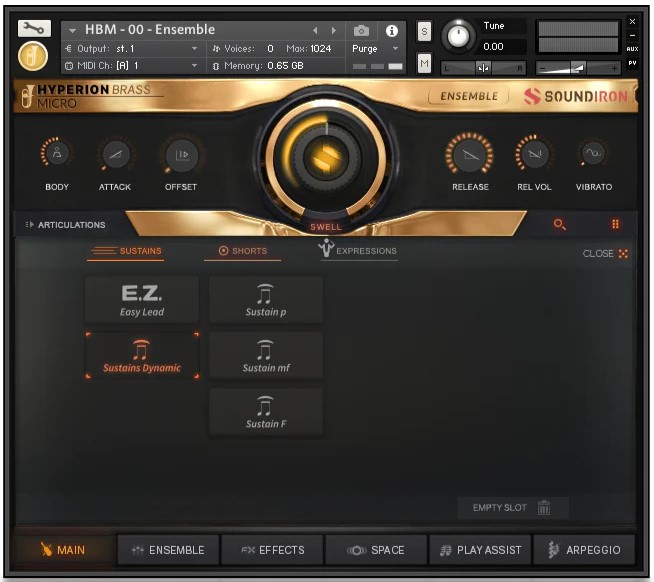The height and width of the screenshot is (582, 654).
Task: Open the Purge dropdown menu
Action: tap(375, 49)
